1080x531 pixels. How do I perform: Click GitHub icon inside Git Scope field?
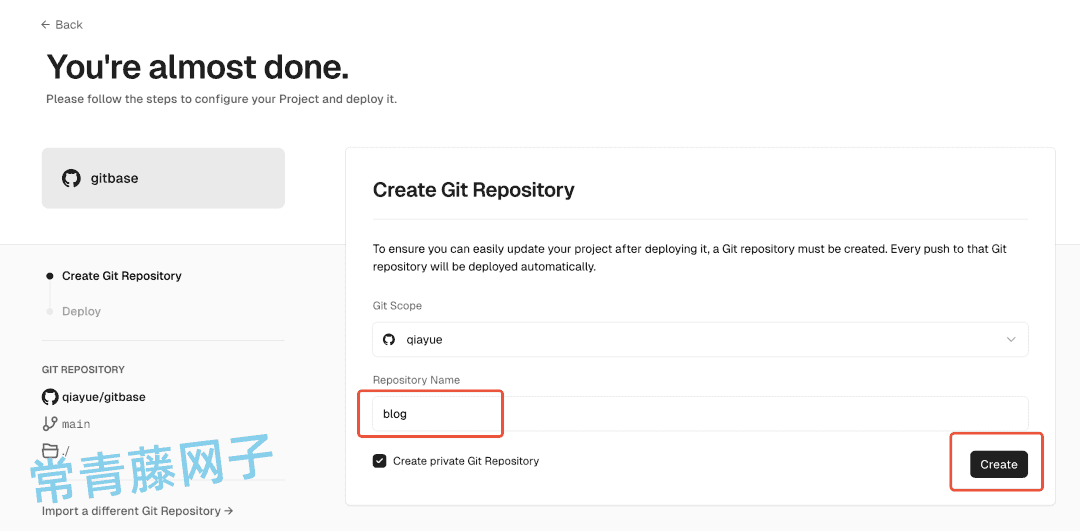click(389, 340)
